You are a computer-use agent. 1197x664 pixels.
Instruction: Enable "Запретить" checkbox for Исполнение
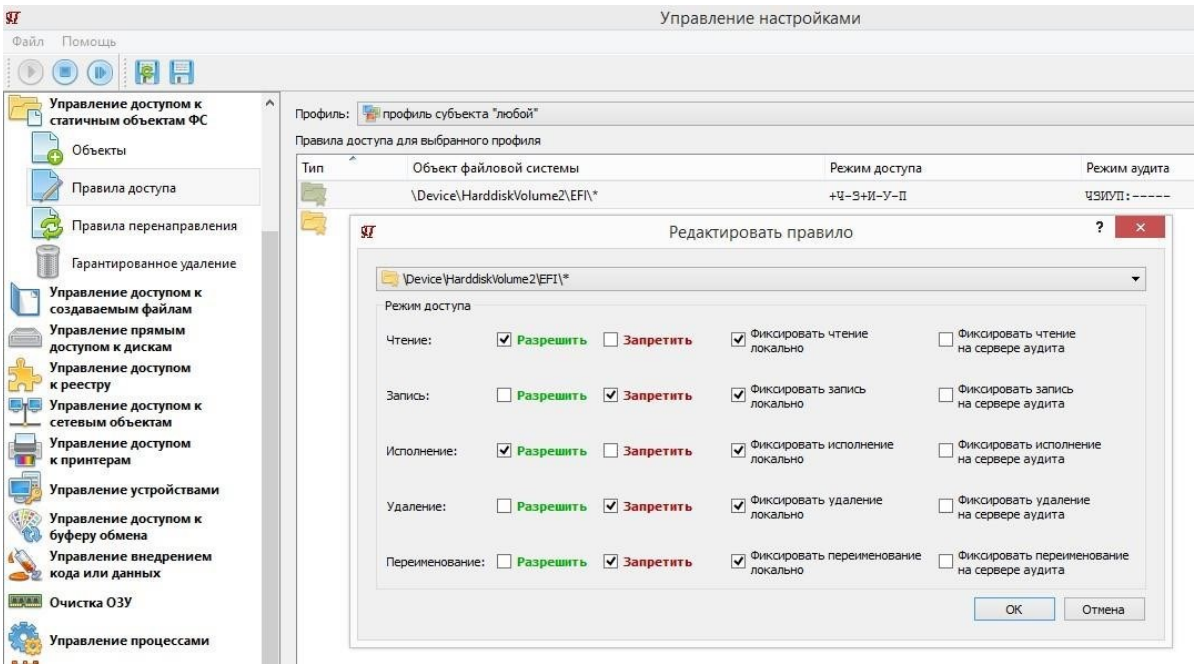click(612, 451)
